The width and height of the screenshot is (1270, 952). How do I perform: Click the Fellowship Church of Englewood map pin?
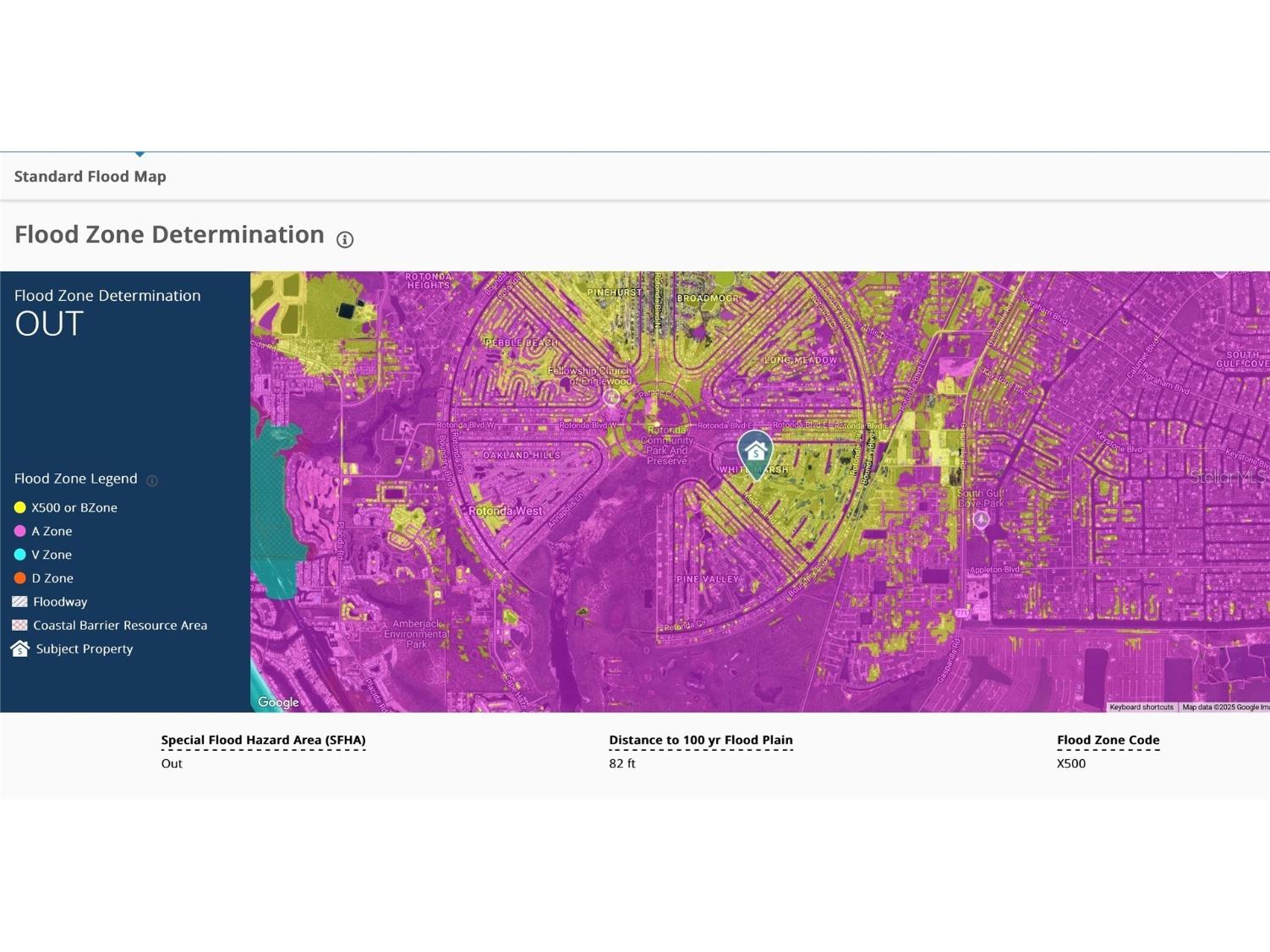(x=611, y=396)
